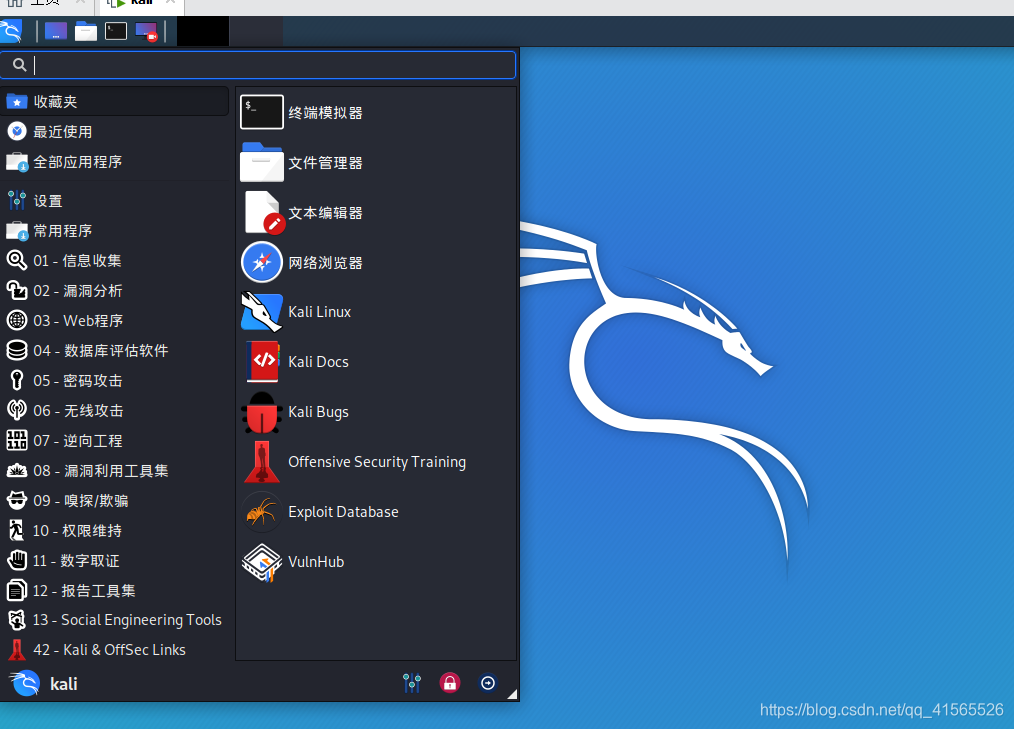Click the menu resize grip corner

(x=512, y=694)
